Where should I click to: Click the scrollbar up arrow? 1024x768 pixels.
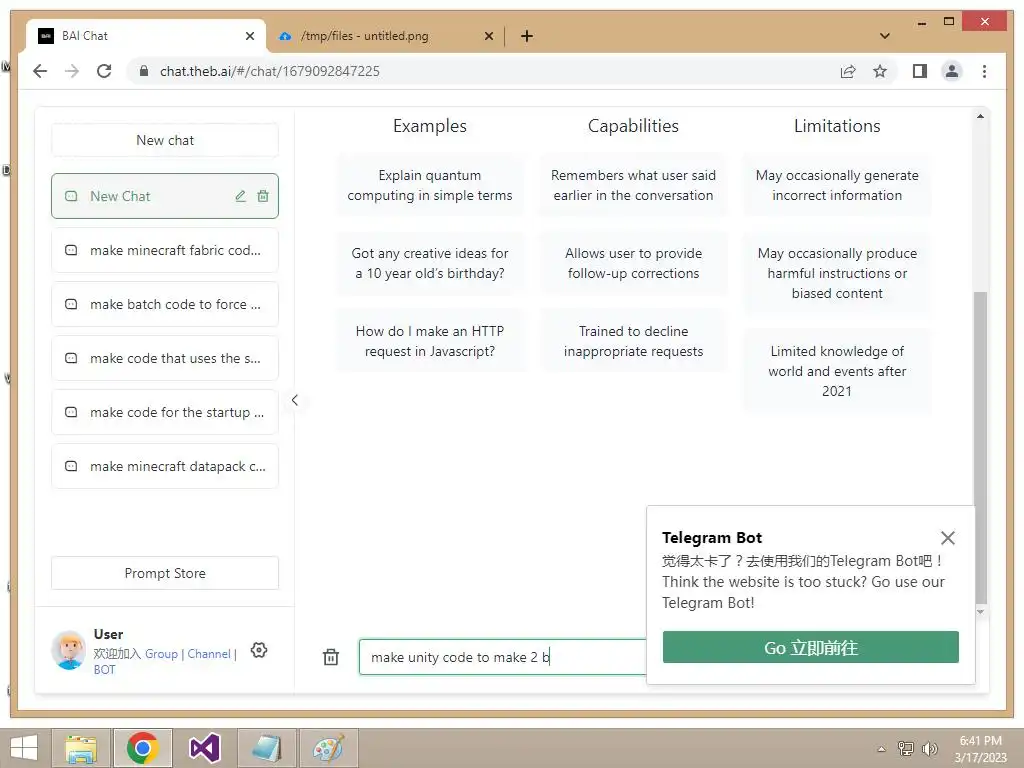980,116
